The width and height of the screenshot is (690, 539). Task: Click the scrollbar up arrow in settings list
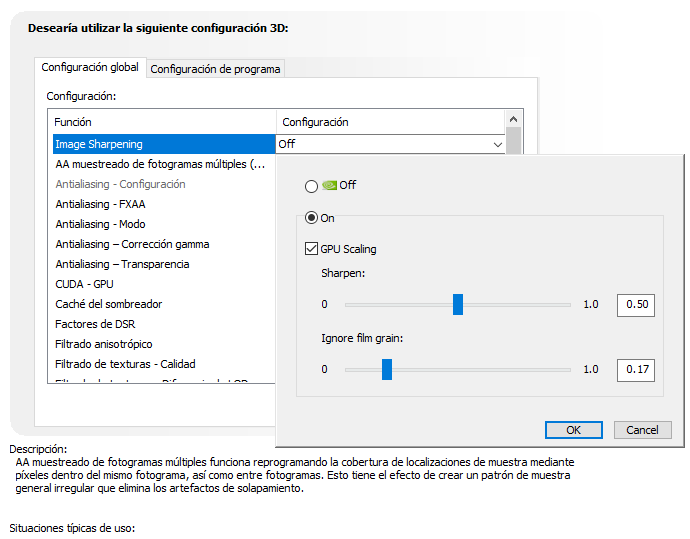[x=513, y=119]
